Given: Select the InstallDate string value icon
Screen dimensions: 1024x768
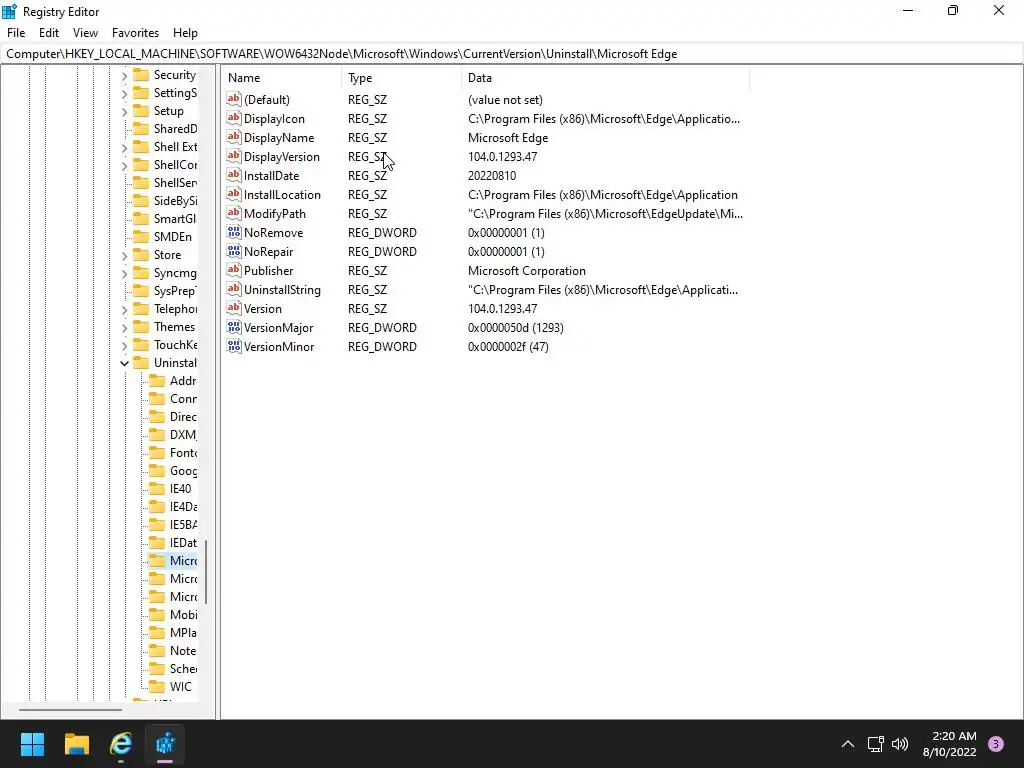Looking at the screenshot, I should point(234,175).
